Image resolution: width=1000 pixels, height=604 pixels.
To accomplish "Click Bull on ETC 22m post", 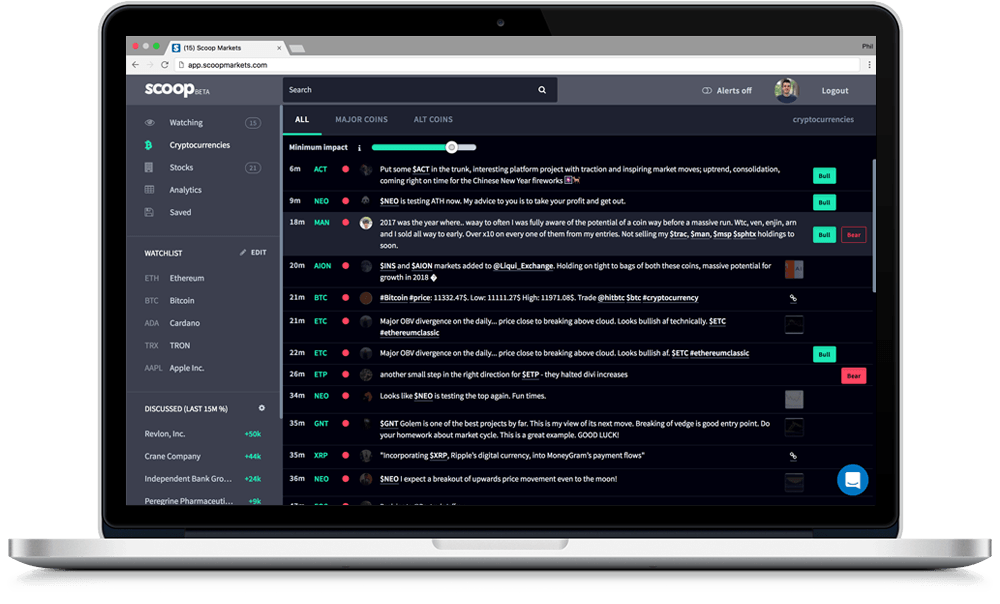I will [x=824, y=354].
